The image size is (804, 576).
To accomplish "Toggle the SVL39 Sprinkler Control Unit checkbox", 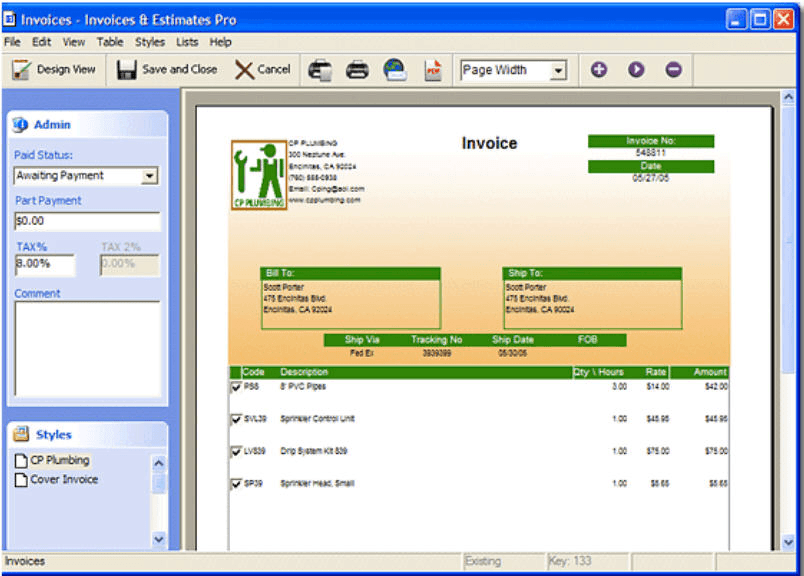I will (x=238, y=419).
